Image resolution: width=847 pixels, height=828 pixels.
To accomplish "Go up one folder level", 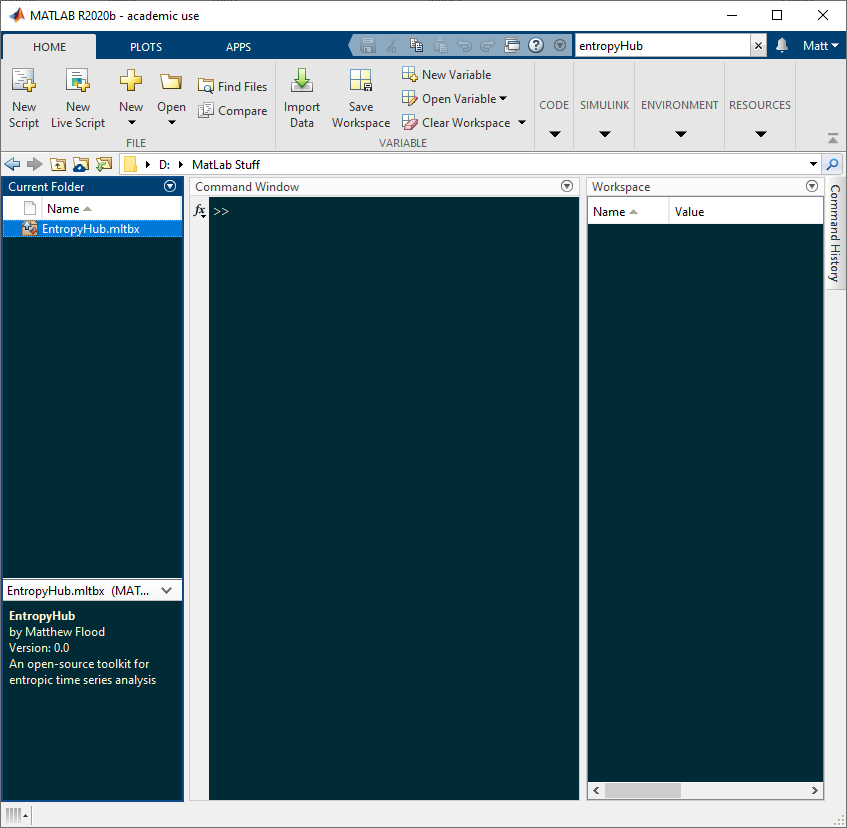I will 58,164.
